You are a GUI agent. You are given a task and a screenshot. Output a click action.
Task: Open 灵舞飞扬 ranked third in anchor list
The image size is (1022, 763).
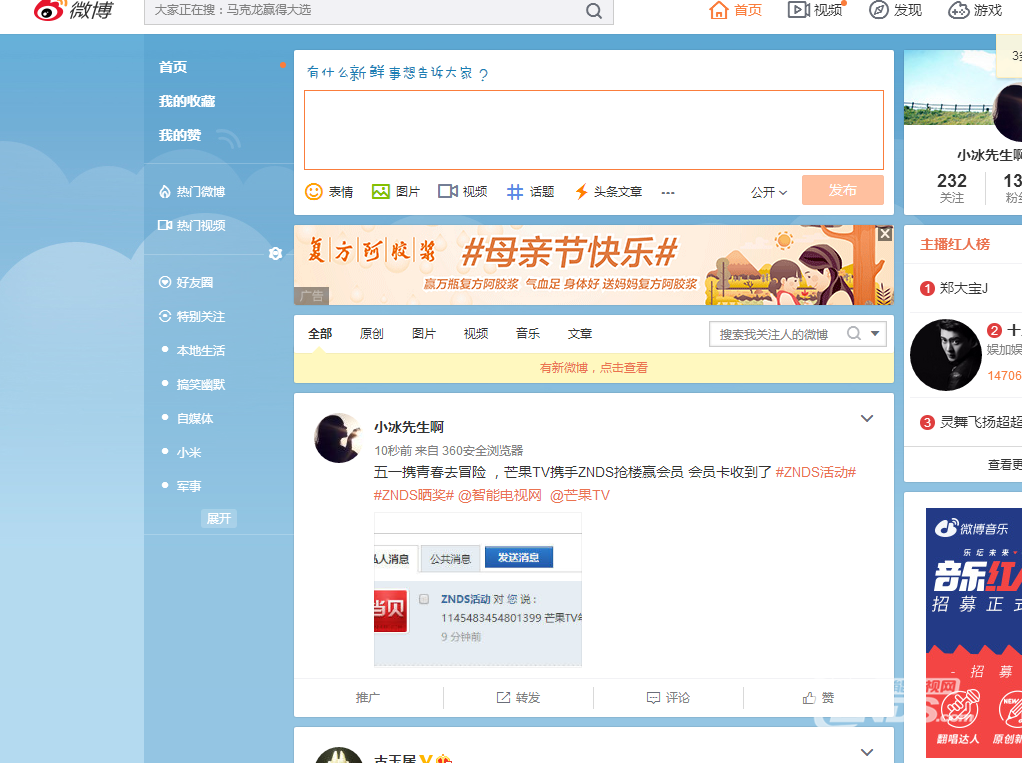tap(980, 422)
